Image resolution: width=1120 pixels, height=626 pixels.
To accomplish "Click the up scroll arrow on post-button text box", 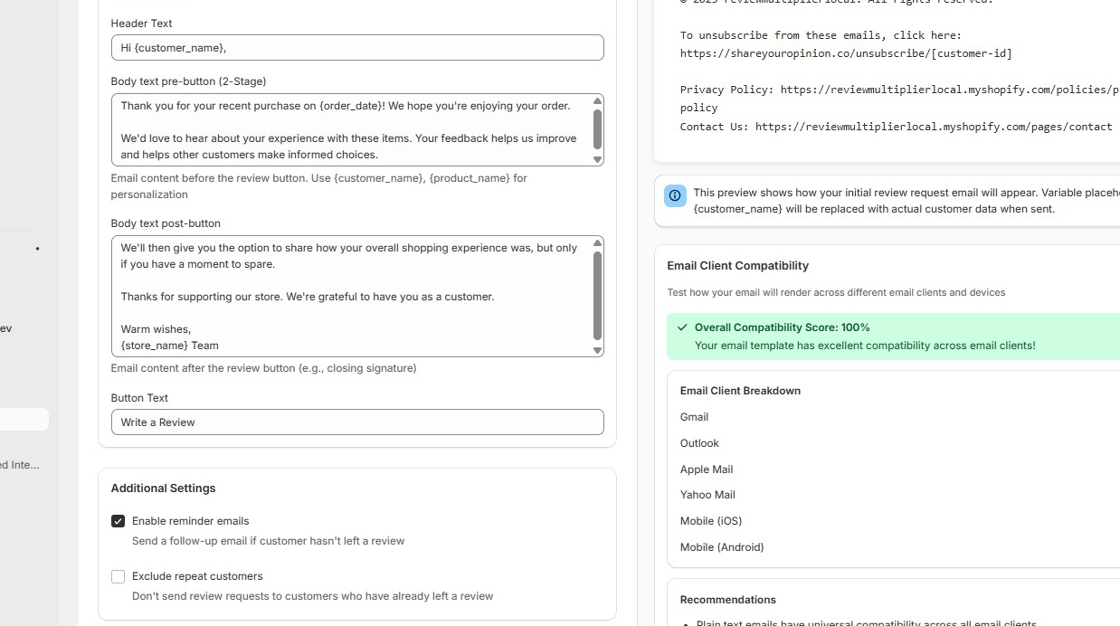I will click(x=596, y=240).
